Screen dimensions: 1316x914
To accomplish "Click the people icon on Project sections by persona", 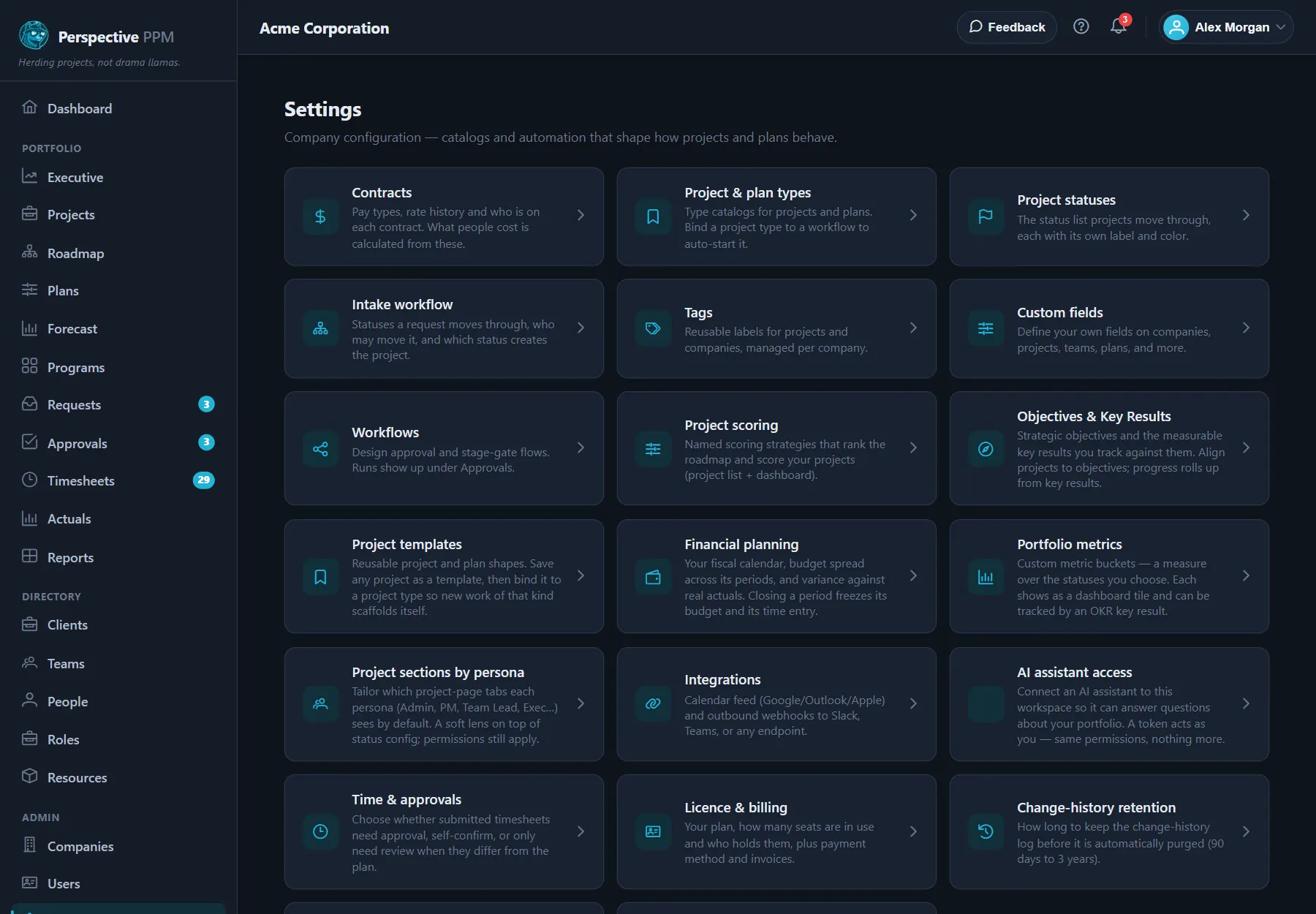I will click(x=320, y=704).
